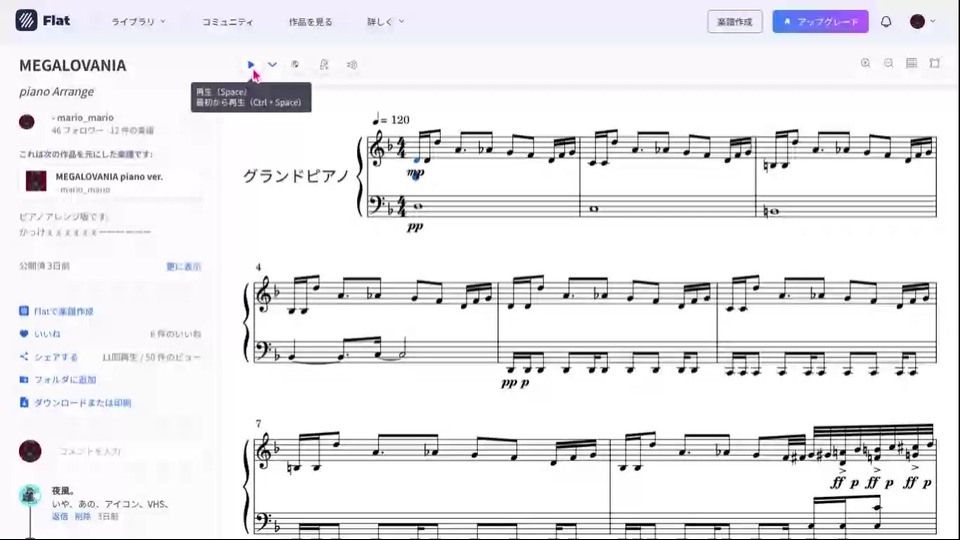Click the Flat logo
Image resolution: width=960 pixels, height=540 pixels.
coord(43,20)
